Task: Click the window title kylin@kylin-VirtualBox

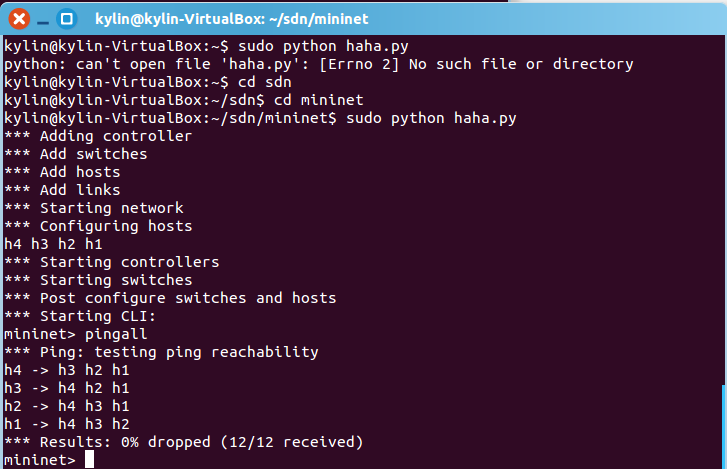Action: (231, 19)
